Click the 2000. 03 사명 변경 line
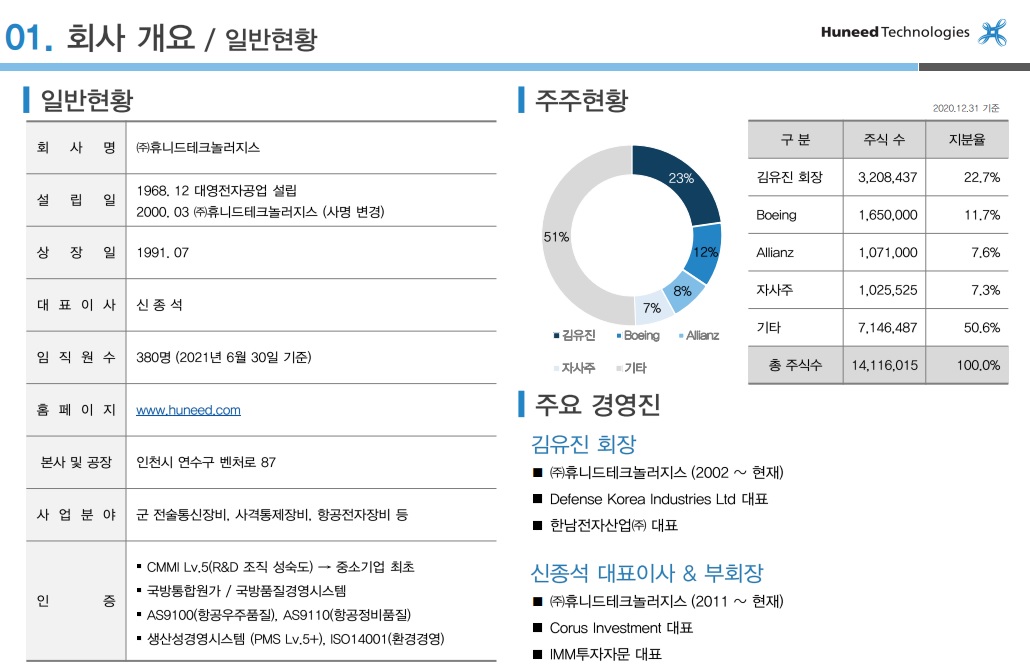The height and width of the screenshot is (668, 1030). [260, 212]
